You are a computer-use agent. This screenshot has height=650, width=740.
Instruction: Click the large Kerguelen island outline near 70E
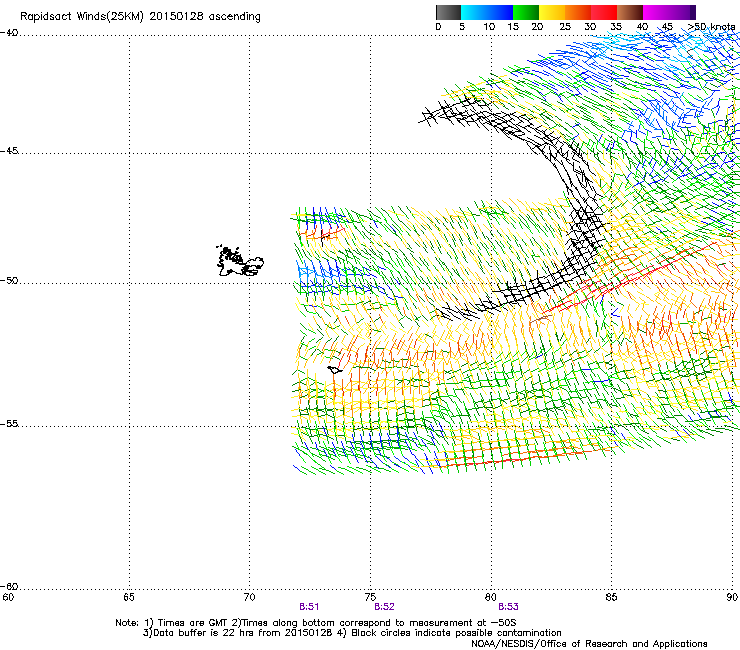pos(240,261)
